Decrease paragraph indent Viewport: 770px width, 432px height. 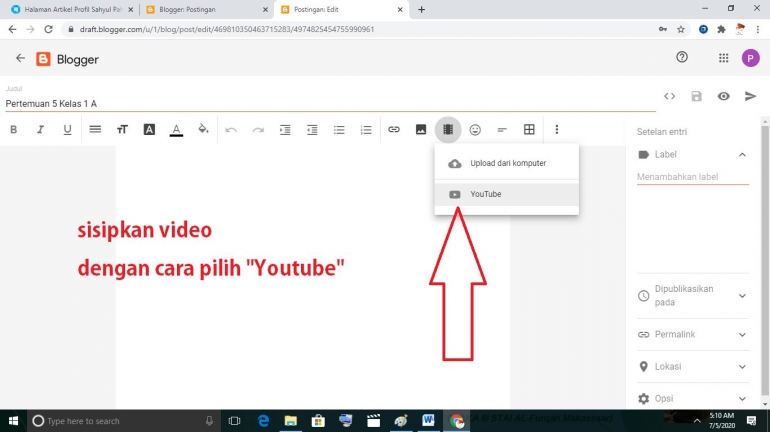[x=312, y=130]
